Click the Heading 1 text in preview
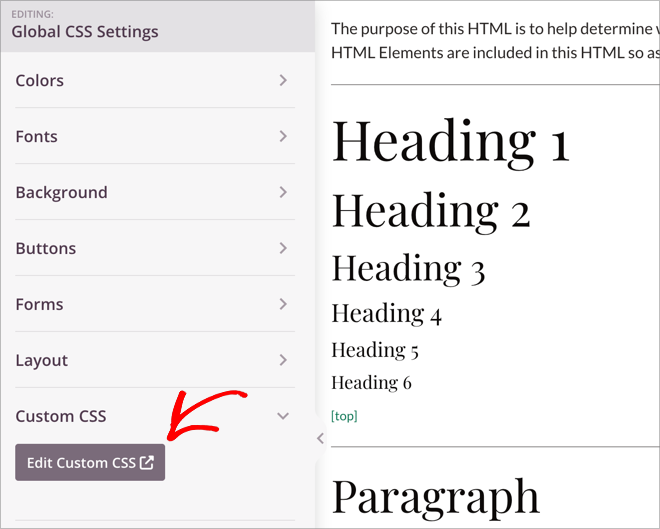The width and height of the screenshot is (660, 529). [x=450, y=141]
